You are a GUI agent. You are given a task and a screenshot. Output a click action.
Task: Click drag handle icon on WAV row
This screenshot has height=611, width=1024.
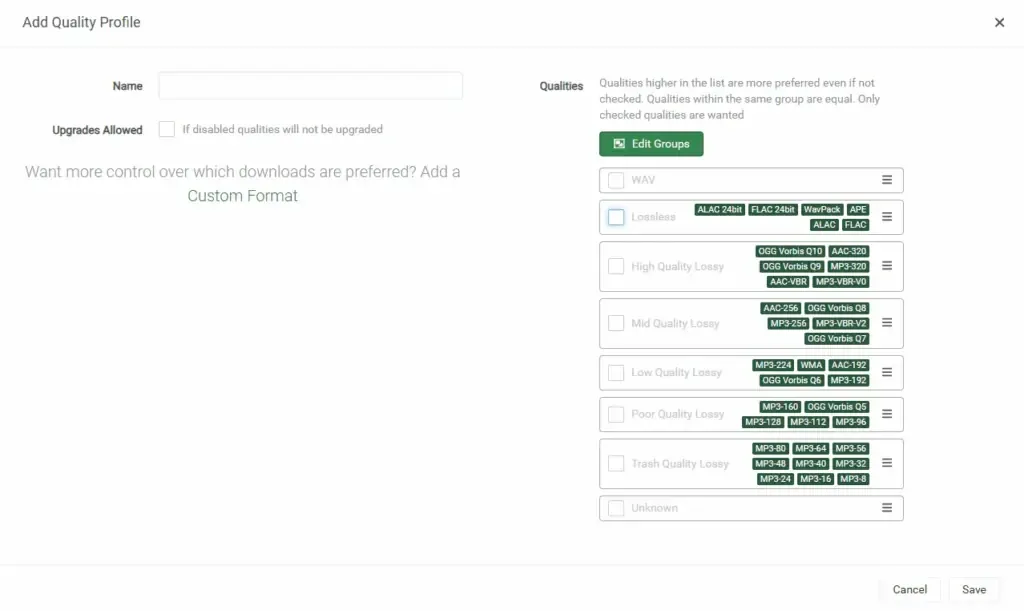[x=886, y=180]
